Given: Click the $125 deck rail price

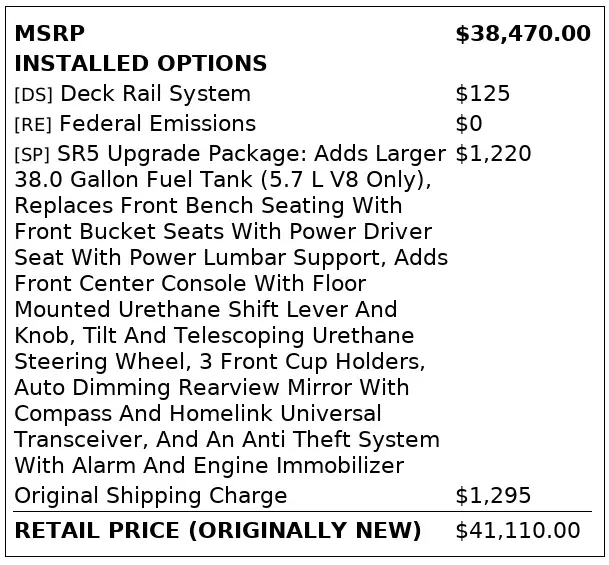Looking at the screenshot, I should tap(482, 94).
